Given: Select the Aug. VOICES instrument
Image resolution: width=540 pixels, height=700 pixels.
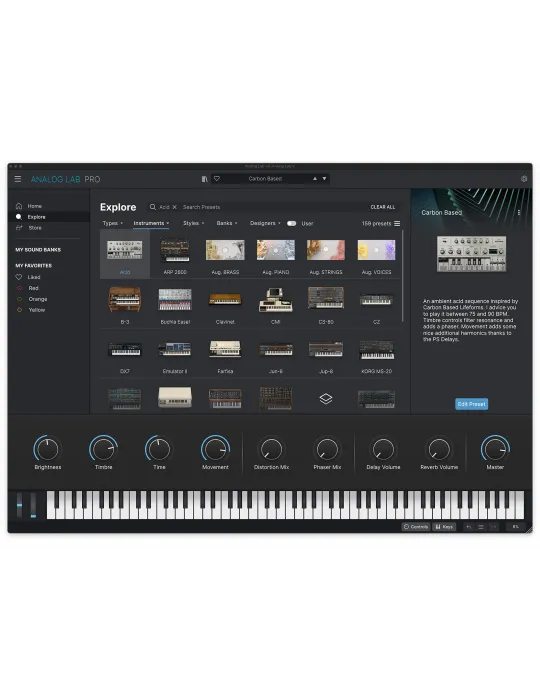Looking at the screenshot, I should pos(376,255).
